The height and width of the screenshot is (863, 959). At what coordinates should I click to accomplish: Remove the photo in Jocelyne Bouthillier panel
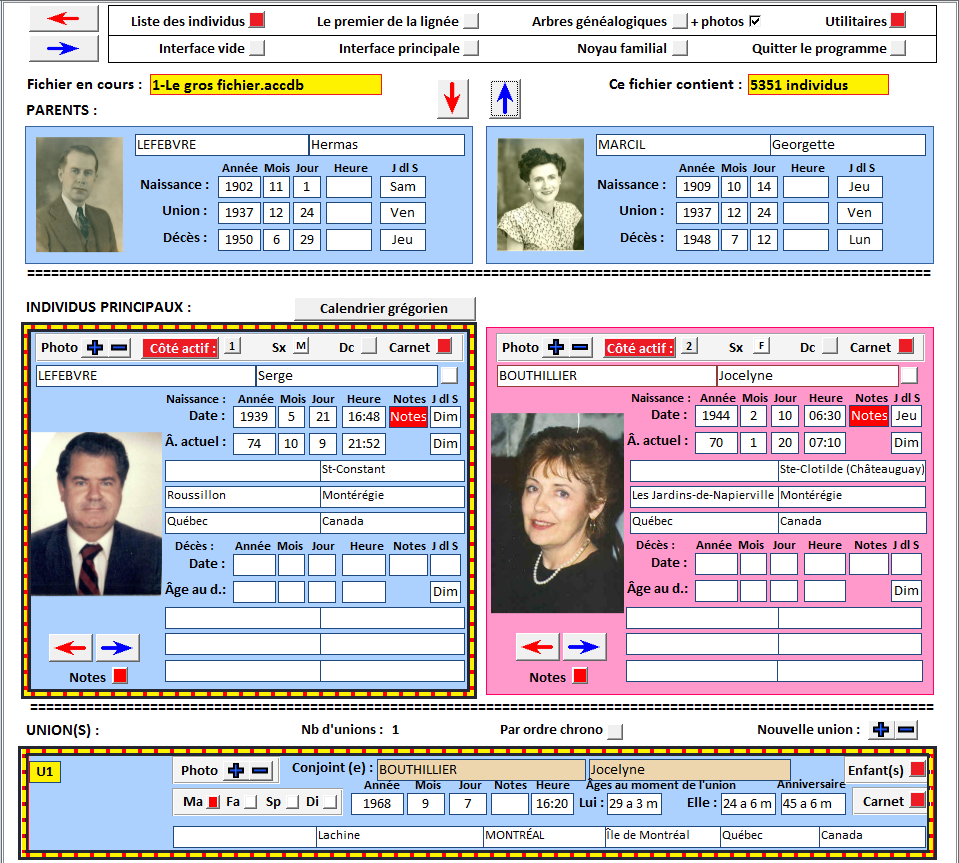click(x=580, y=347)
